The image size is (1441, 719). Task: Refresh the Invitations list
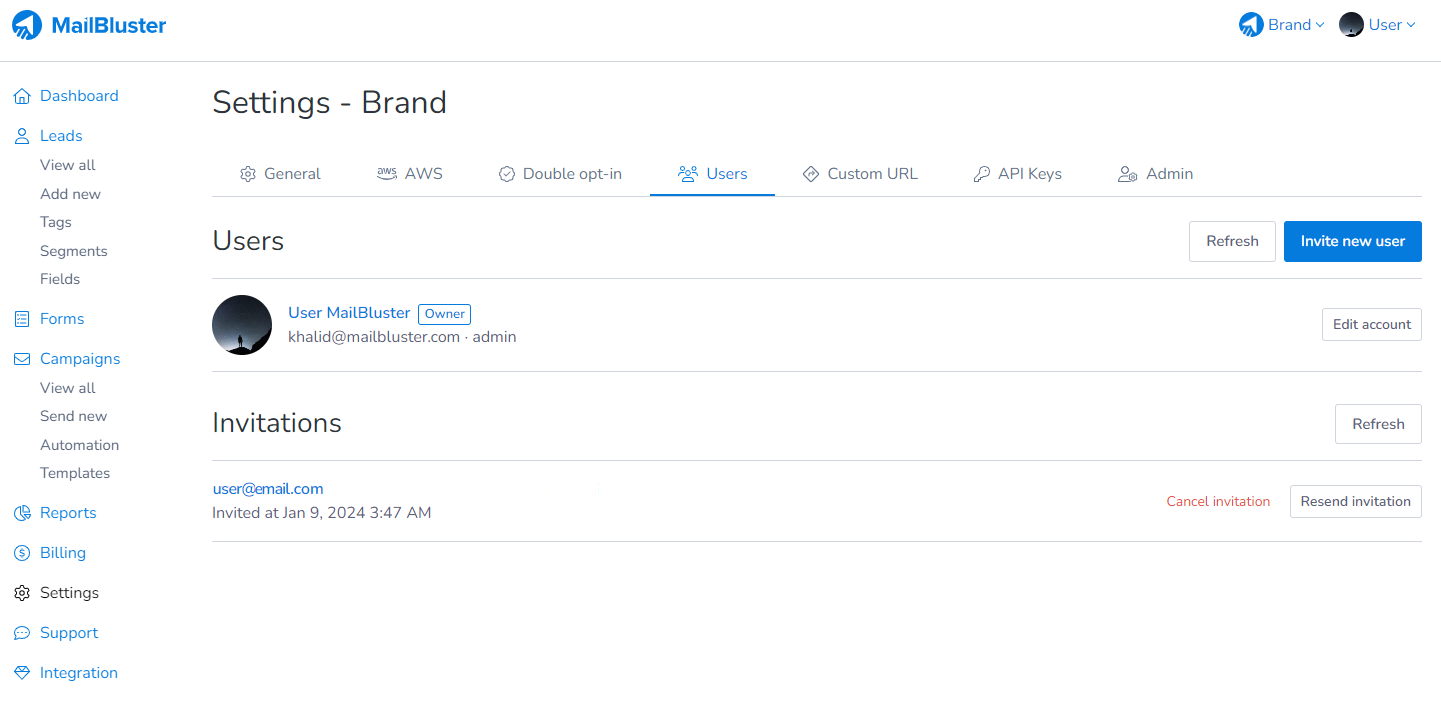[1378, 425]
